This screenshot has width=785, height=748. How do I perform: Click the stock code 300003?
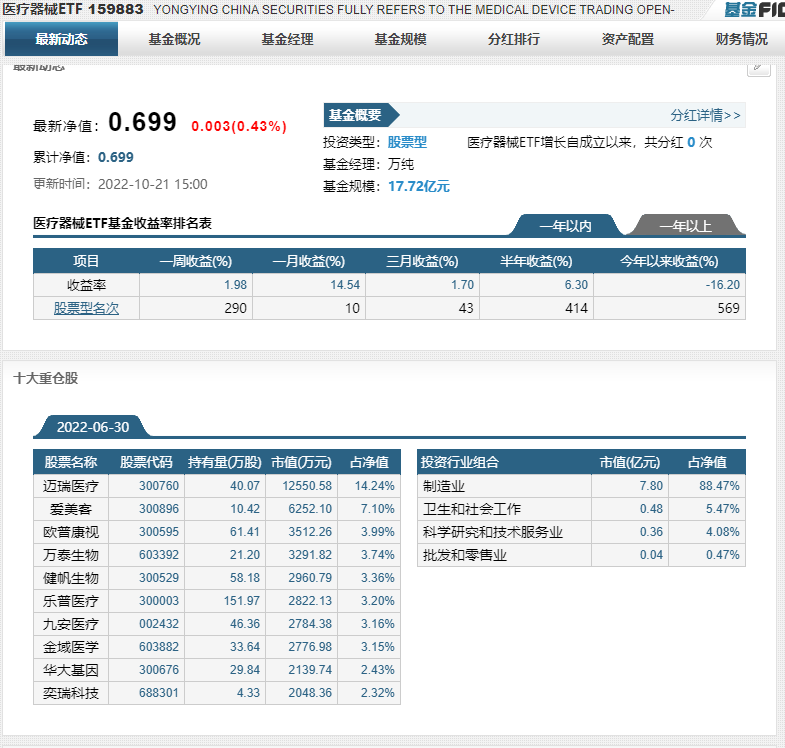click(x=159, y=601)
